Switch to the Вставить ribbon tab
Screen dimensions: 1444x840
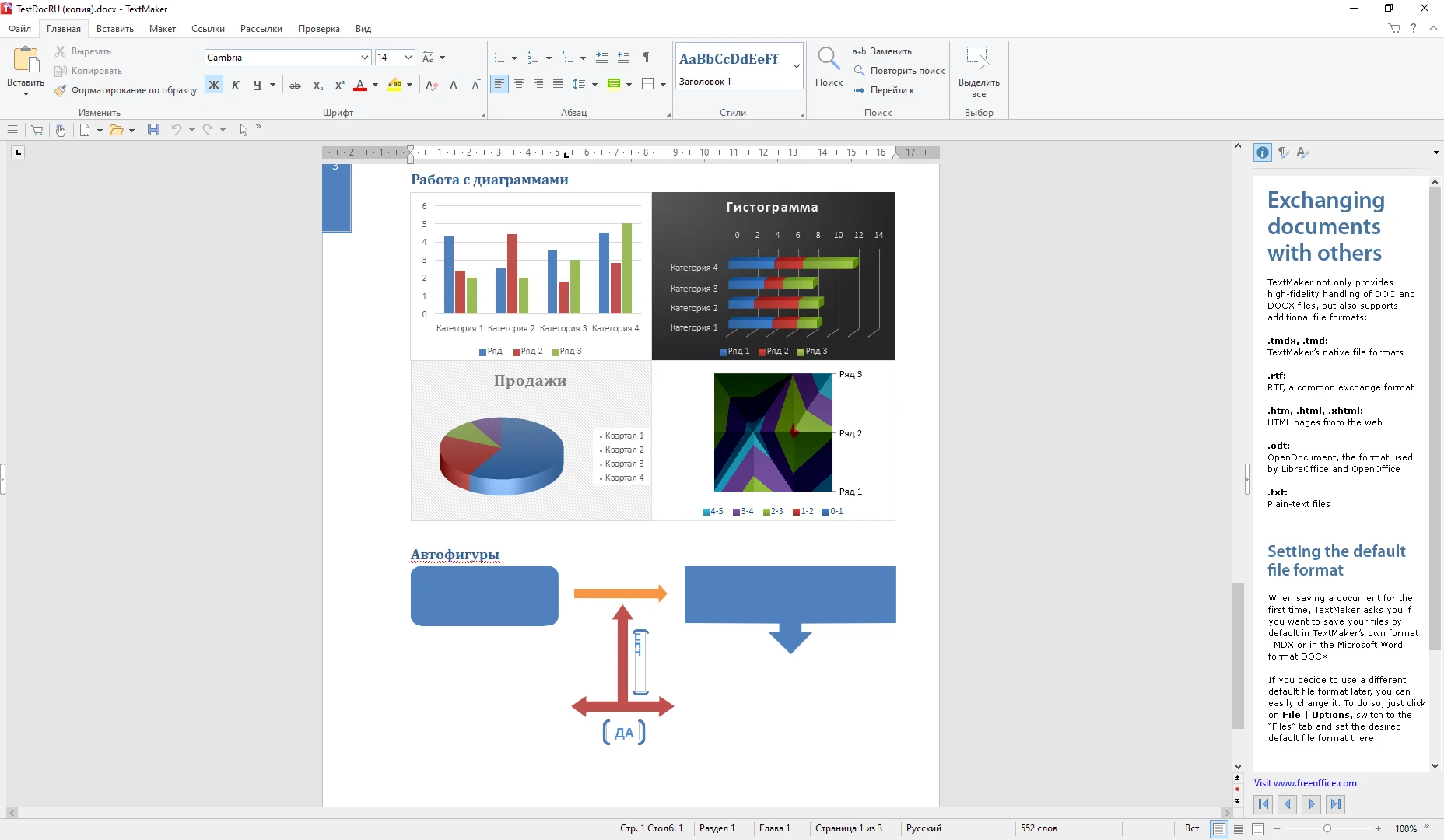pos(115,29)
